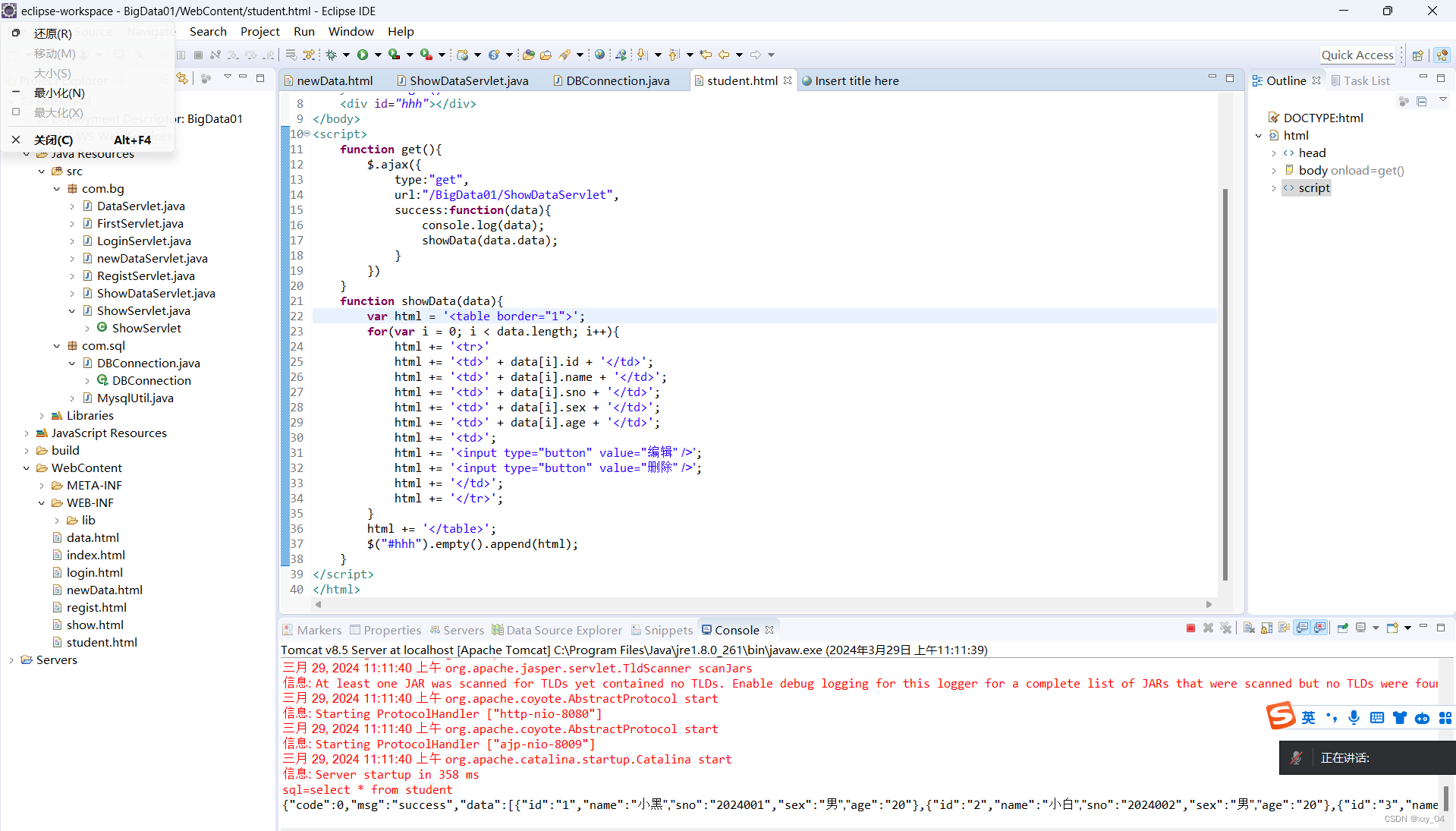Viewport: 1456px width, 831px height.
Task: Open the Search menu
Action: point(208,31)
